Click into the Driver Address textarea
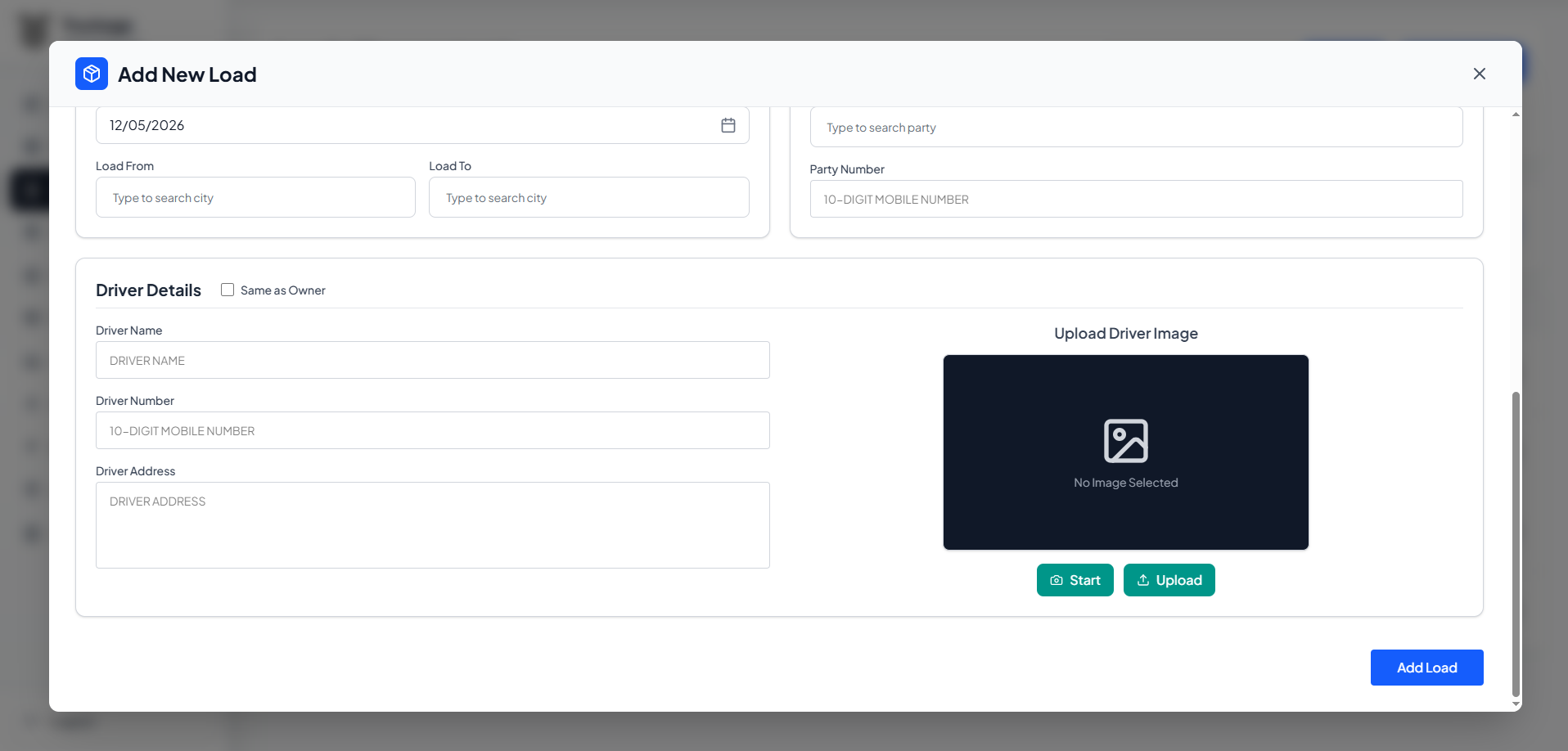 click(433, 525)
